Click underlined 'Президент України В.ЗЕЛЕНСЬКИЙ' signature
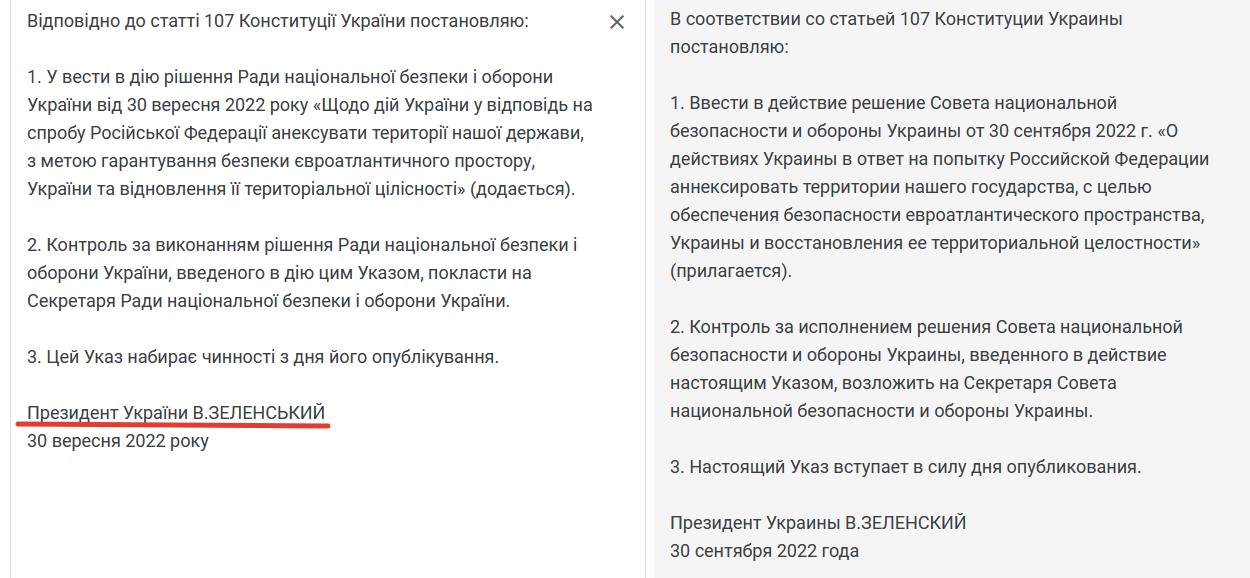This screenshot has width=1250, height=578. point(176,412)
